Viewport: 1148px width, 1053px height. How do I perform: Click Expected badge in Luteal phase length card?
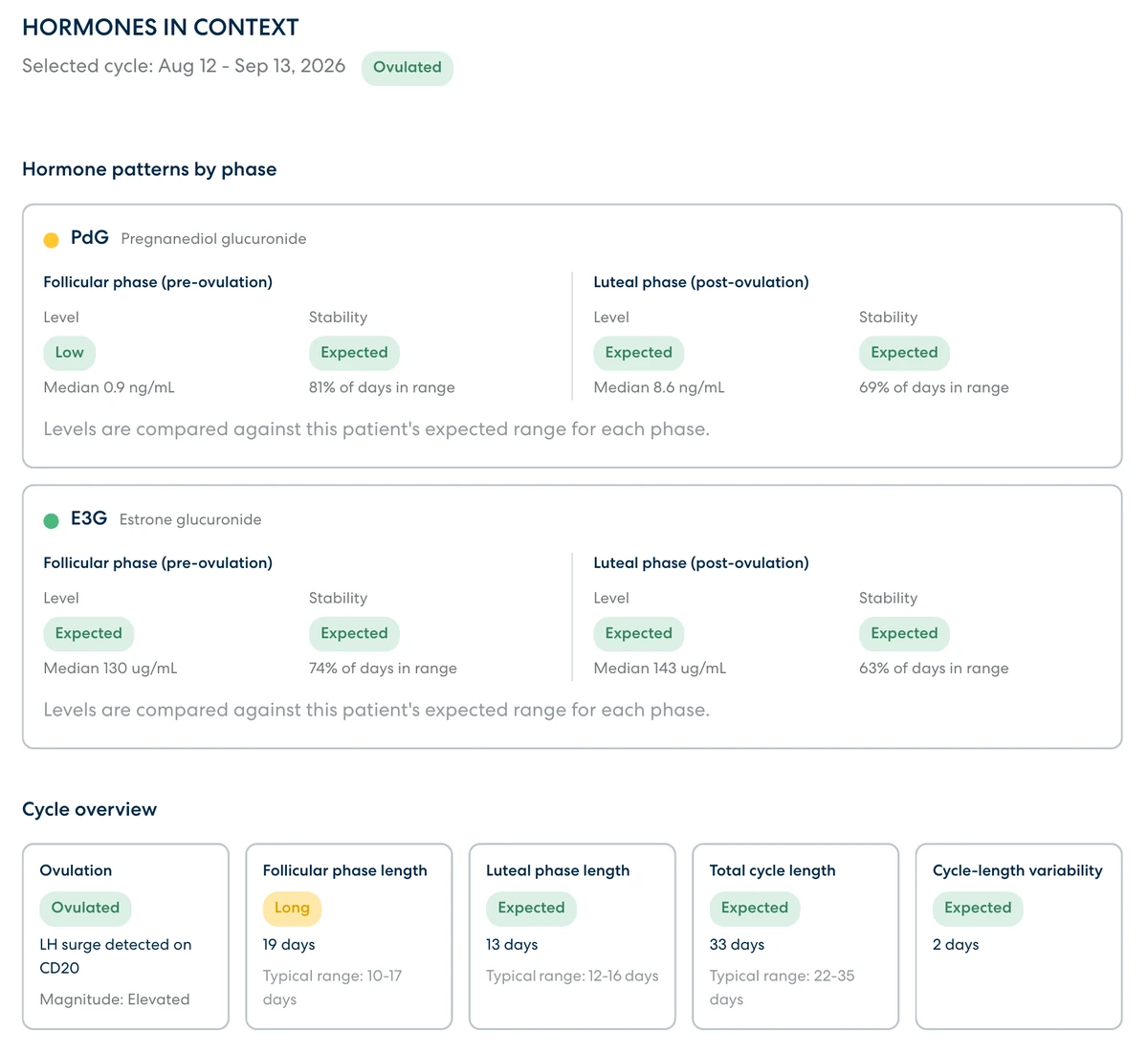pos(532,909)
